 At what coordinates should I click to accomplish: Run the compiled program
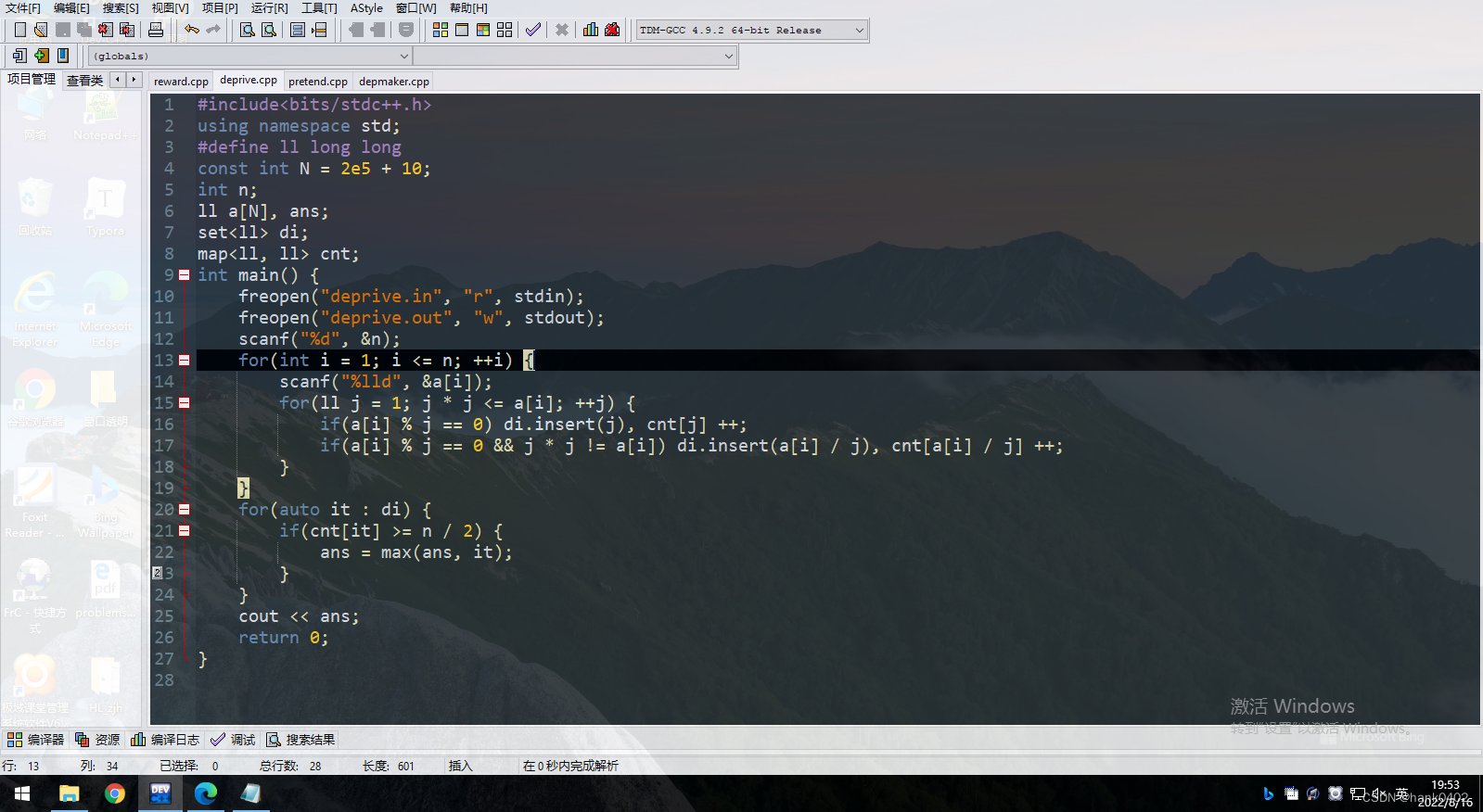coord(462,30)
